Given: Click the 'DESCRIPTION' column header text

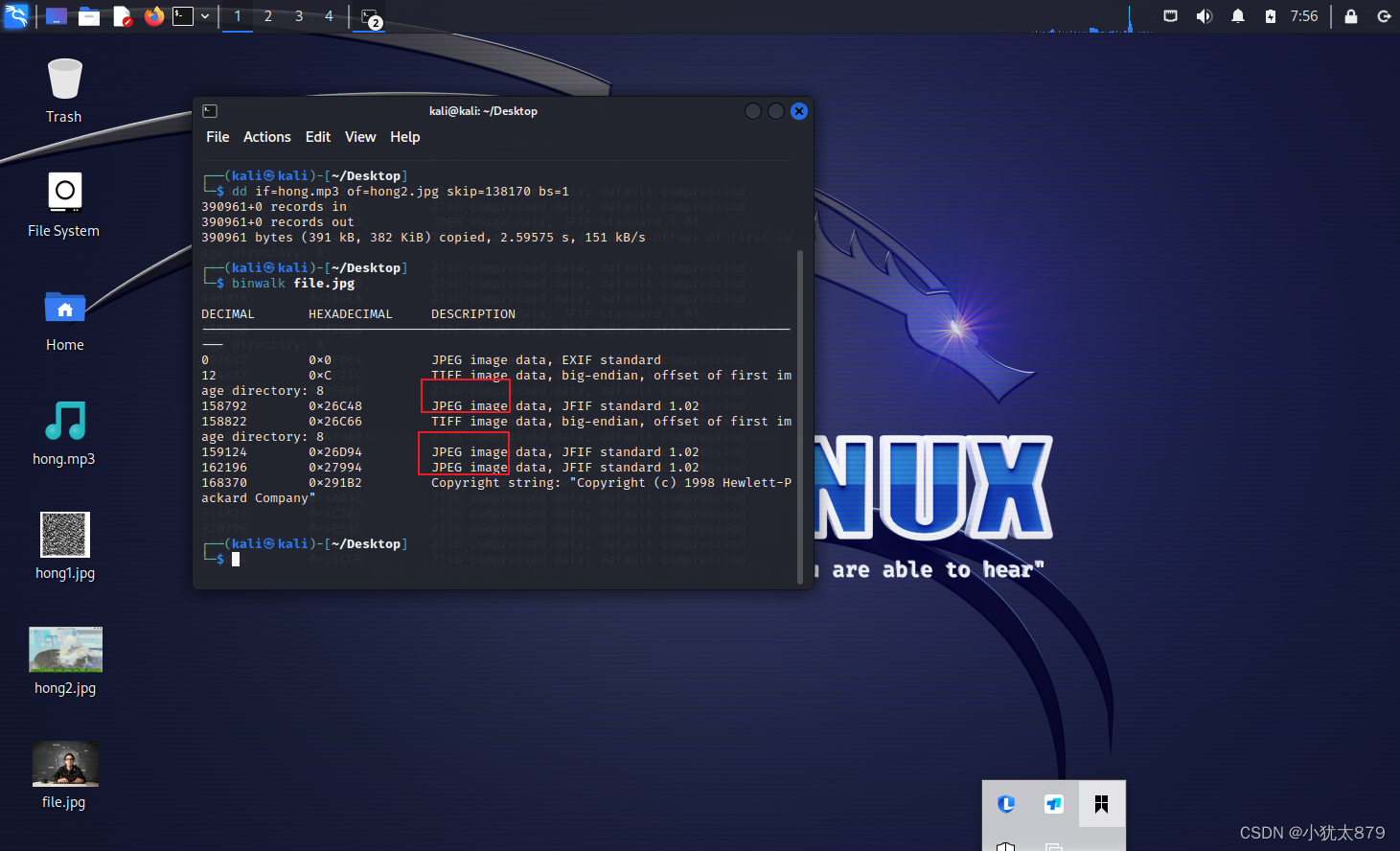Looking at the screenshot, I should tap(473, 314).
